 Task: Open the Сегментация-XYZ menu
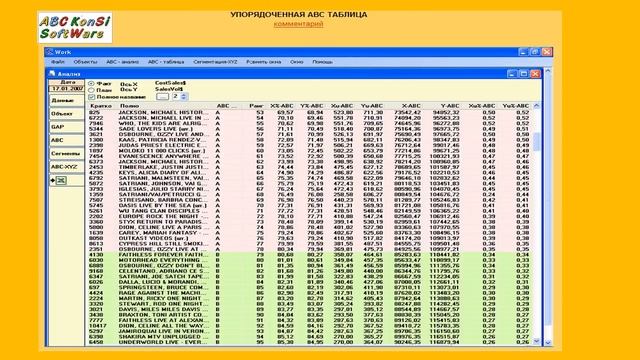tap(215, 62)
